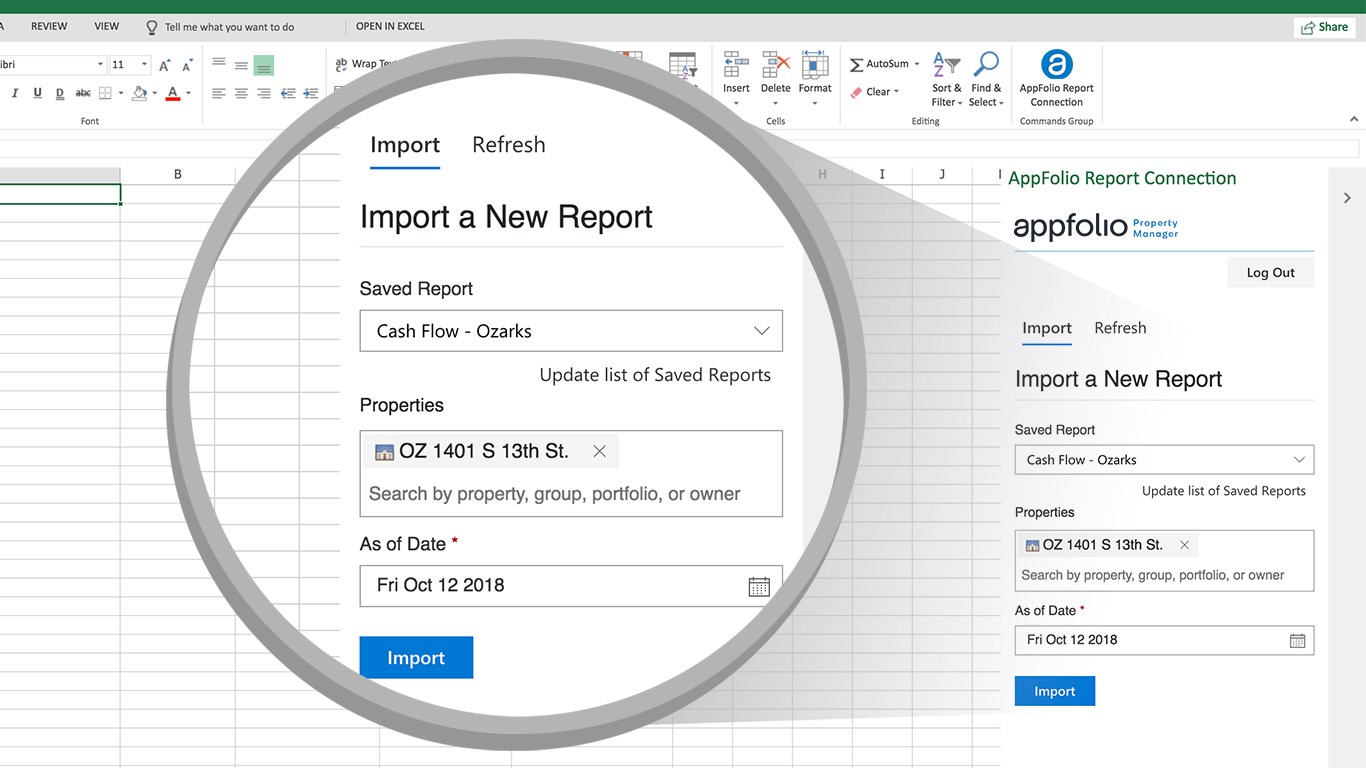This screenshot has height=768, width=1366.
Task: Open the calendar picker in the task pane
Action: (x=1297, y=641)
